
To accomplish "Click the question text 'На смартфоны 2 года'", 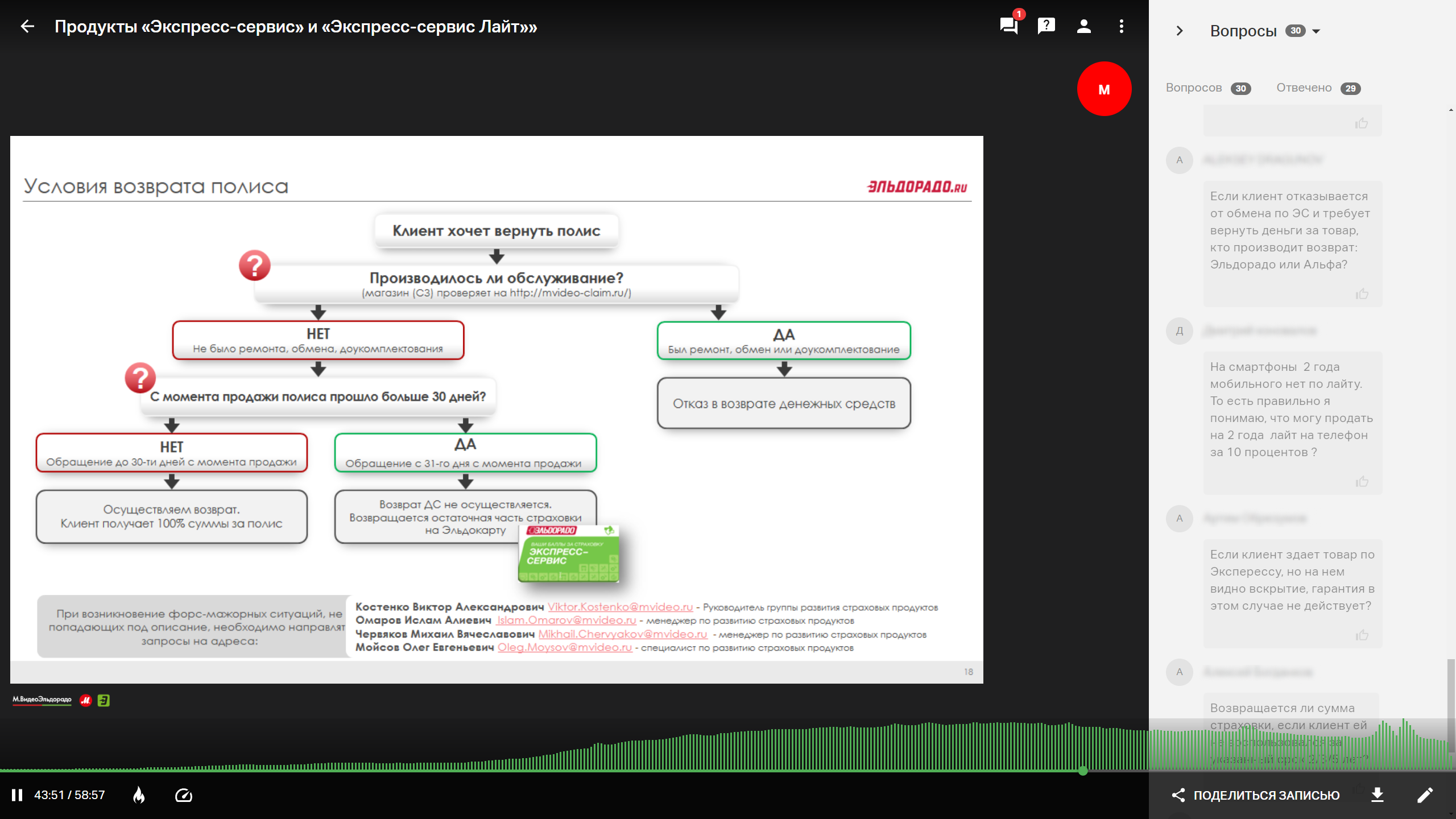I will (x=1291, y=409).
